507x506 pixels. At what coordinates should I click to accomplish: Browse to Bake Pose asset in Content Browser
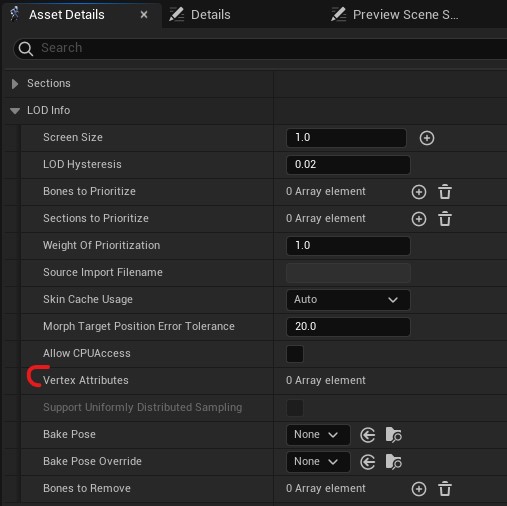(x=393, y=435)
